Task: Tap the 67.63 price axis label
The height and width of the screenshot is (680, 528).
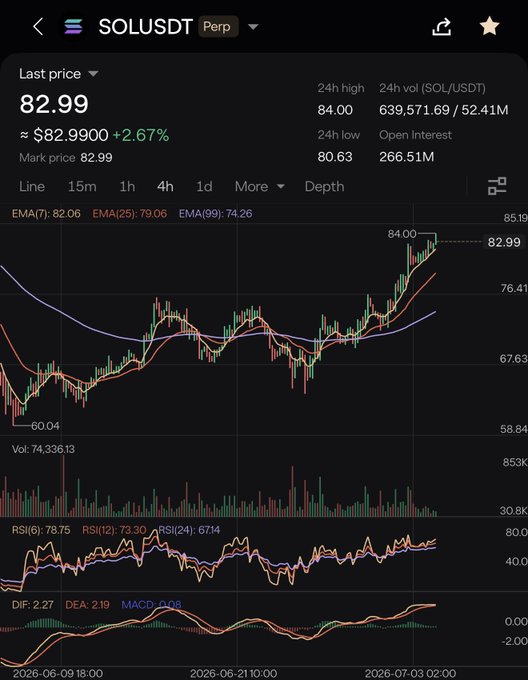Action: 514,359
